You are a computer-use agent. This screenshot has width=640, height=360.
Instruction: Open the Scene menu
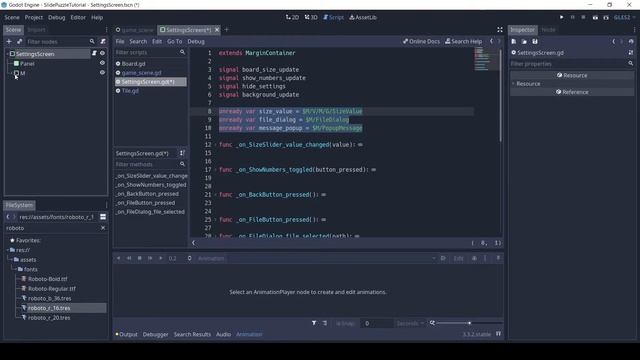(x=12, y=18)
